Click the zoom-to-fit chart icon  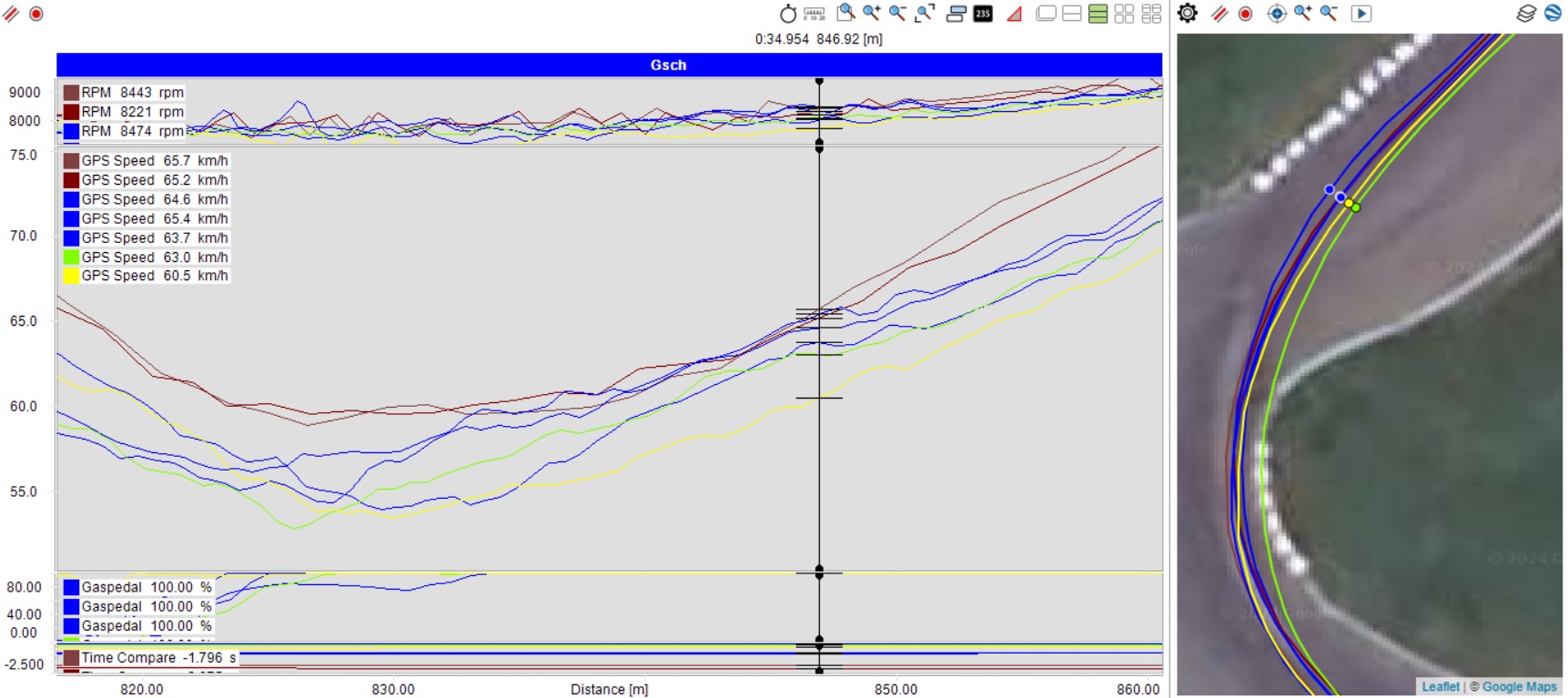925,13
